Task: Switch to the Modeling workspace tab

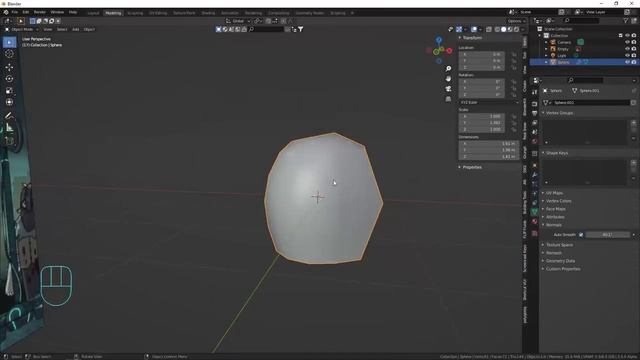Action: pos(113,13)
